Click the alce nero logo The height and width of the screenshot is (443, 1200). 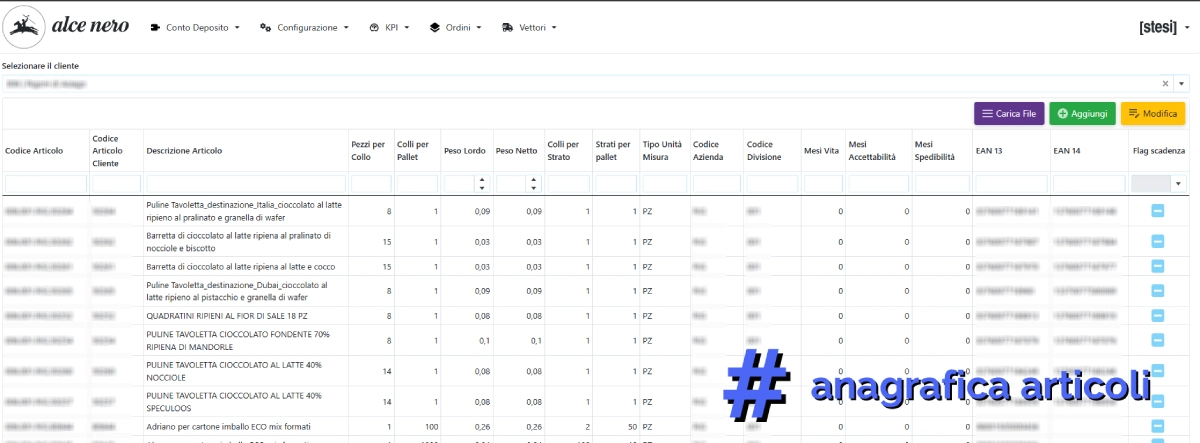pyautogui.click(x=67, y=27)
